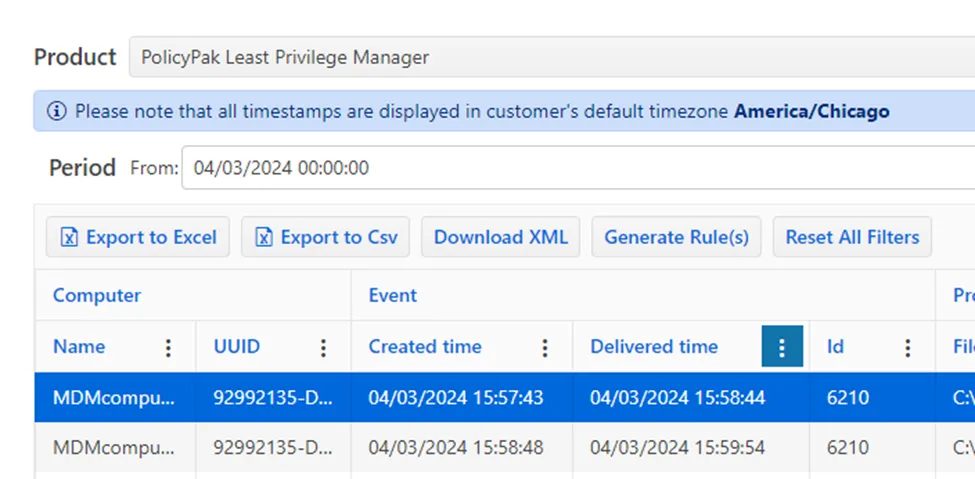Click the Event group header

[x=393, y=295]
